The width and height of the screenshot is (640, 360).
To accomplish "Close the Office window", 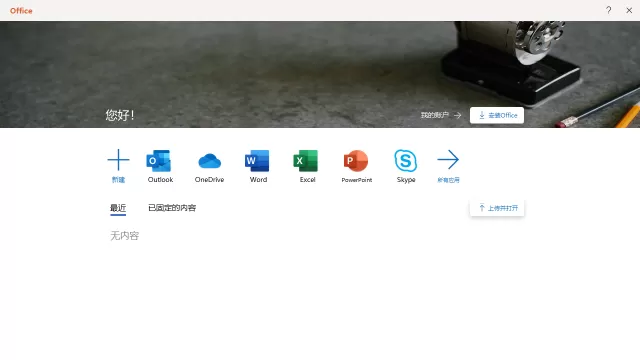I will 629,10.
